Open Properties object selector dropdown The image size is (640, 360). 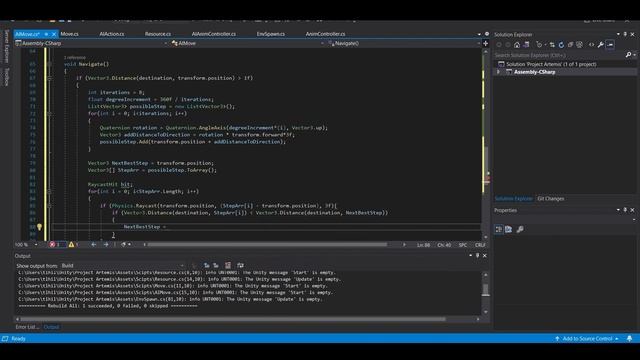[634, 220]
